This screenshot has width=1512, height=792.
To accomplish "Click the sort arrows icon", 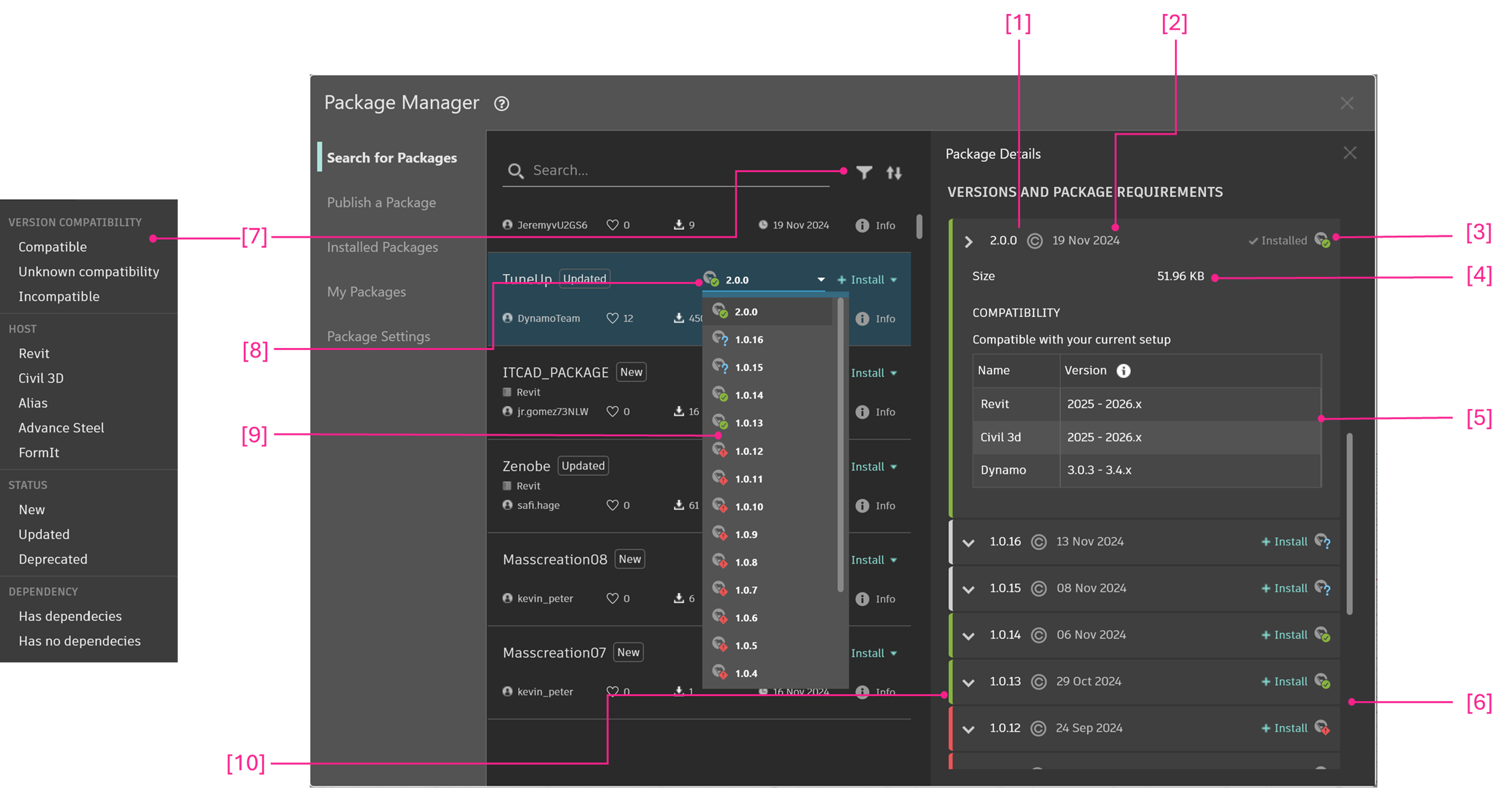I will [894, 173].
